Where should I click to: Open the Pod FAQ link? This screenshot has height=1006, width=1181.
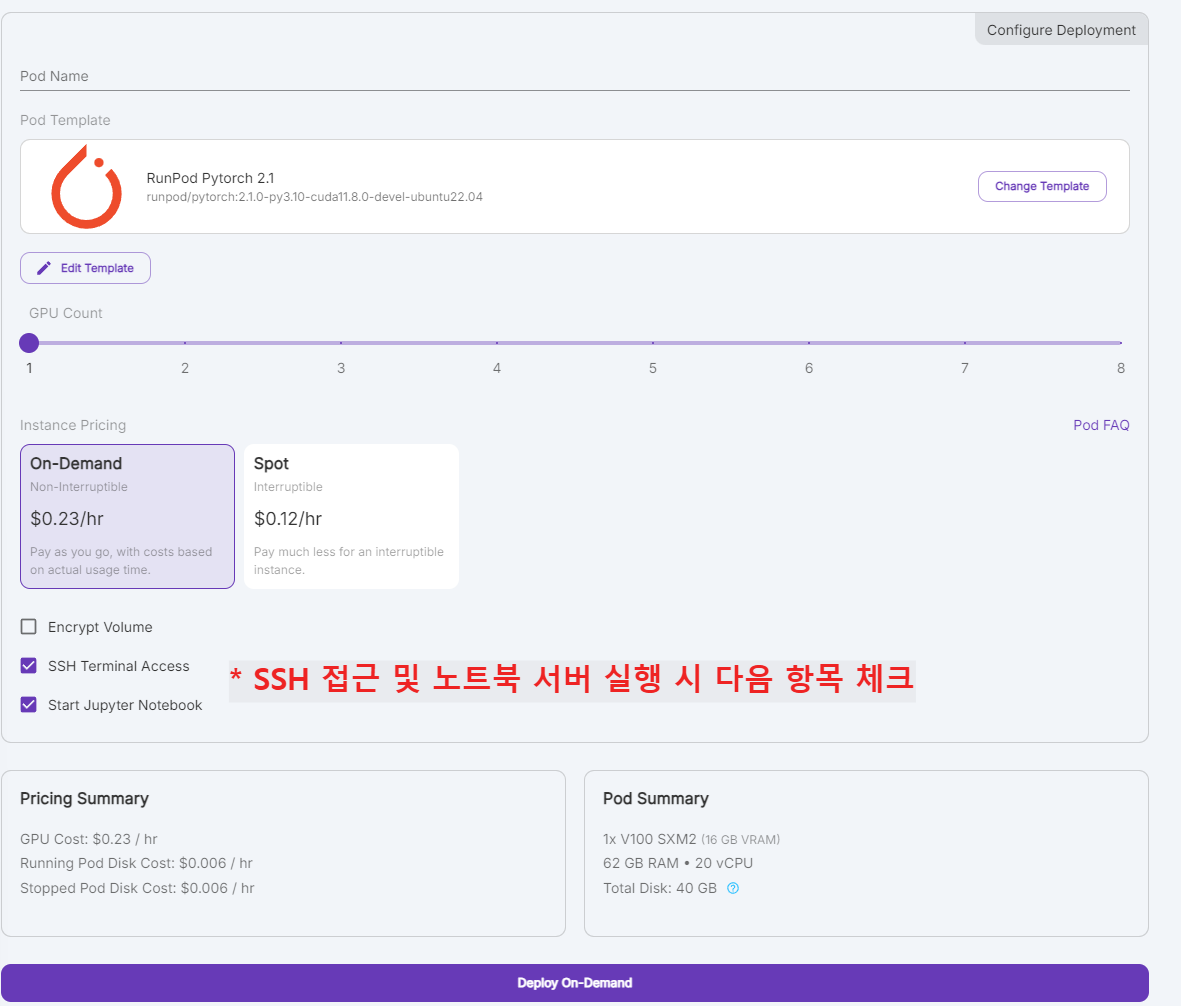[x=1101, y=425]
